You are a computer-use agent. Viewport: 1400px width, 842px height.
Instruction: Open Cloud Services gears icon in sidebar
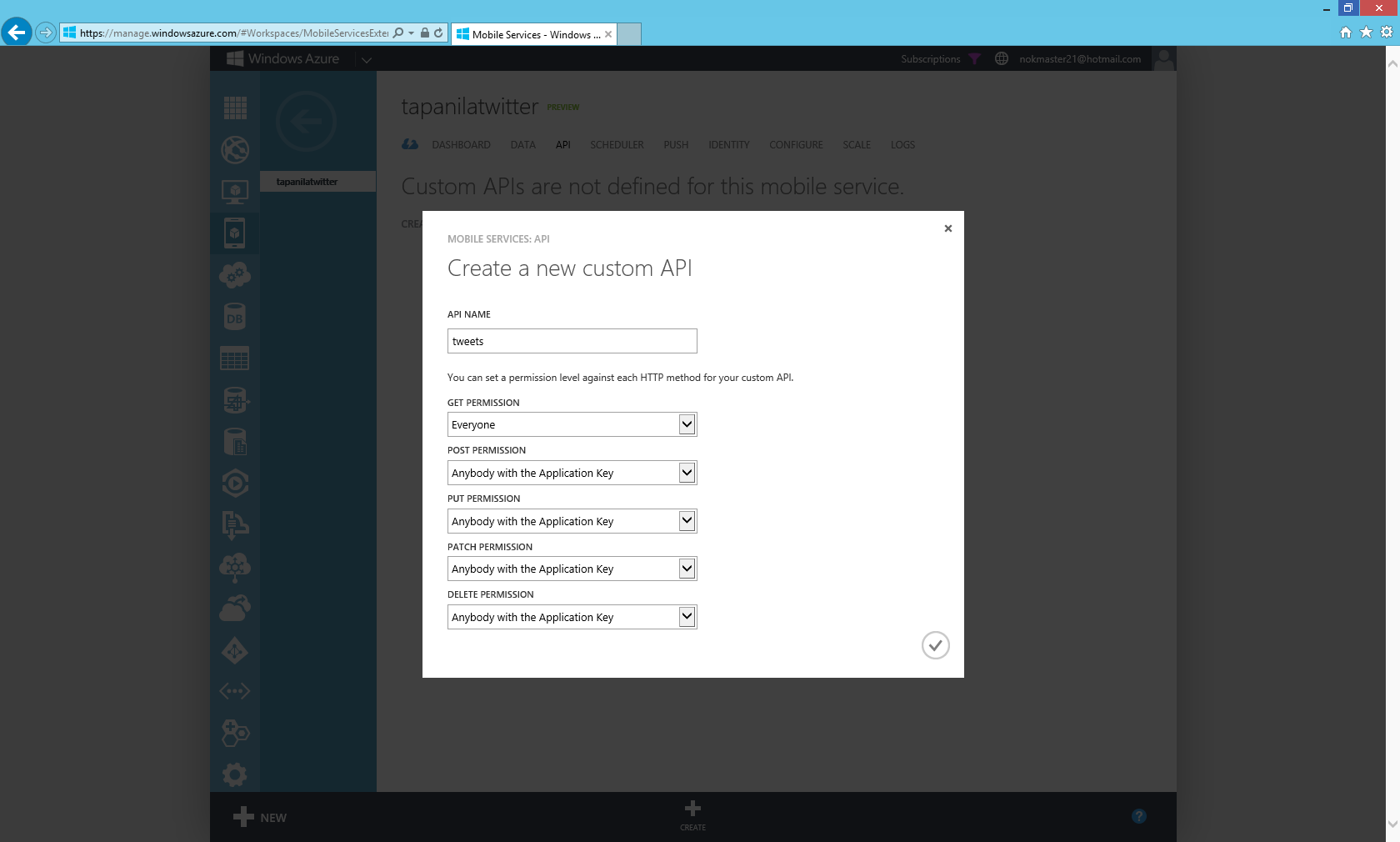(235, 275)
